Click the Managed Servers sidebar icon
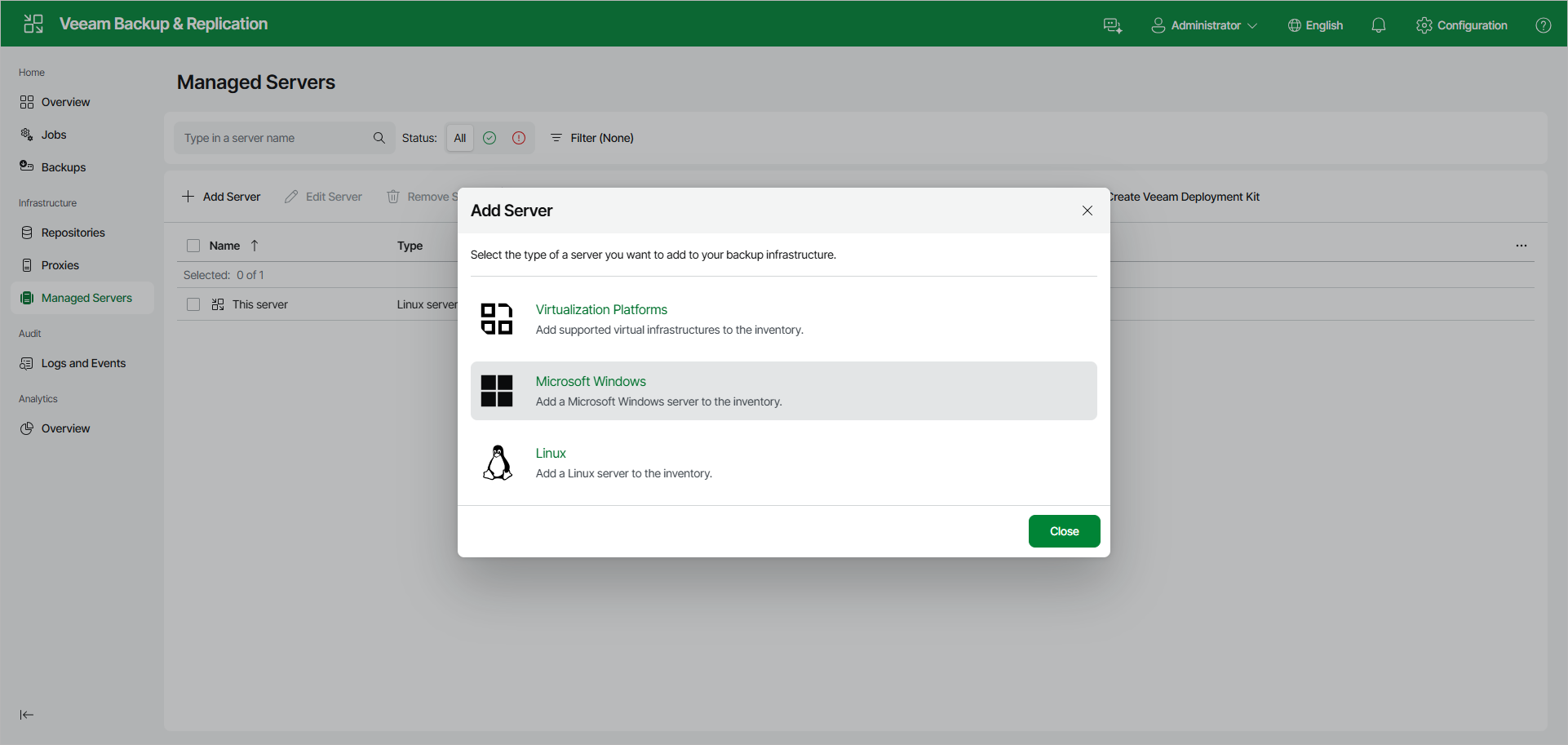Image resolution: width=1568 pixels, height=745 pixels. [x=27, y=298]
